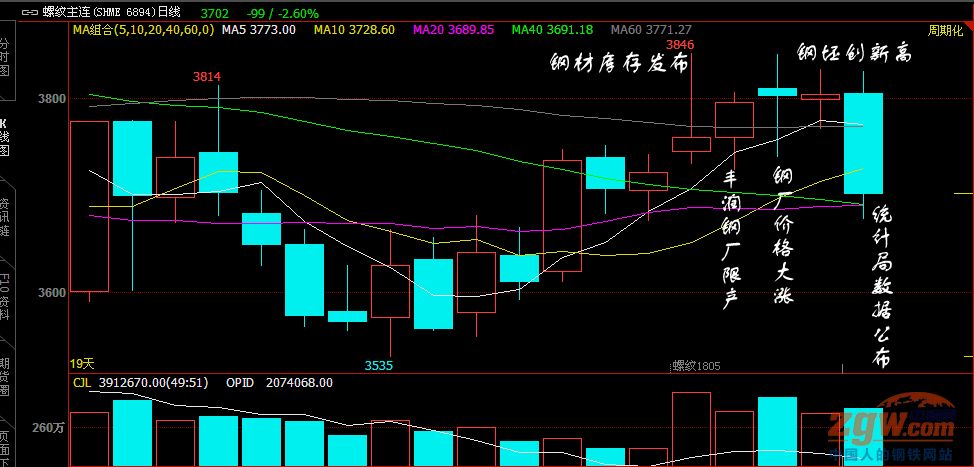The image size is (974, 467).
Task: Click the last price 3702 in header
Action: 215,13
